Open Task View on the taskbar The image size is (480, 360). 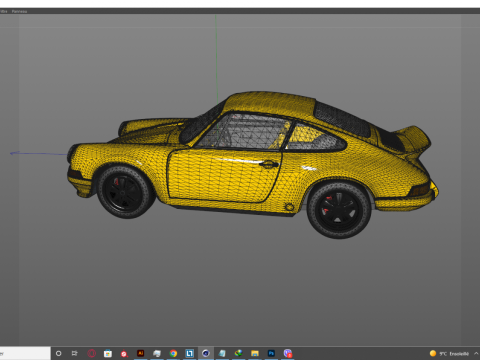click(75, 353)
